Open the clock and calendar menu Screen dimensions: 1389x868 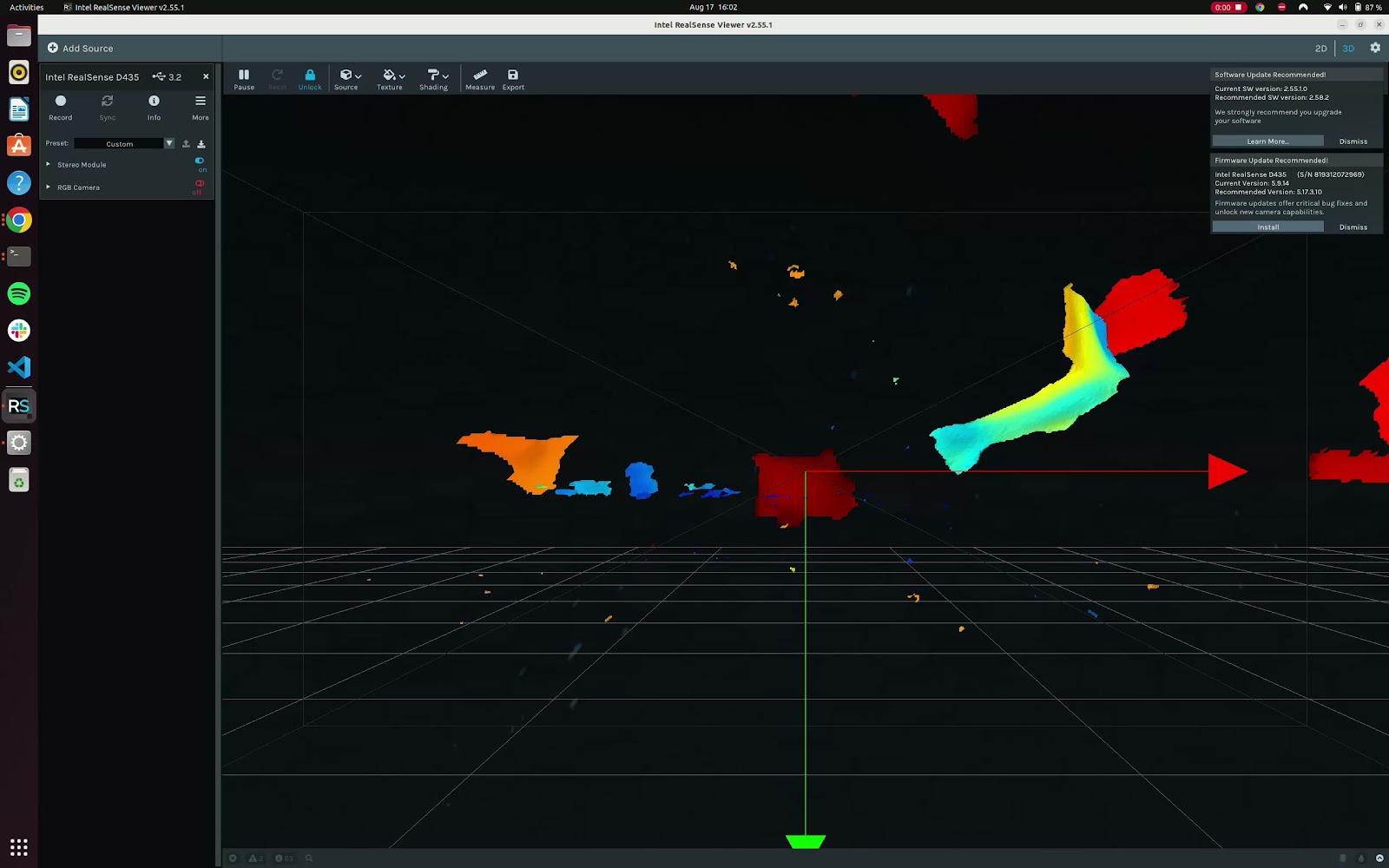point(713,7)
